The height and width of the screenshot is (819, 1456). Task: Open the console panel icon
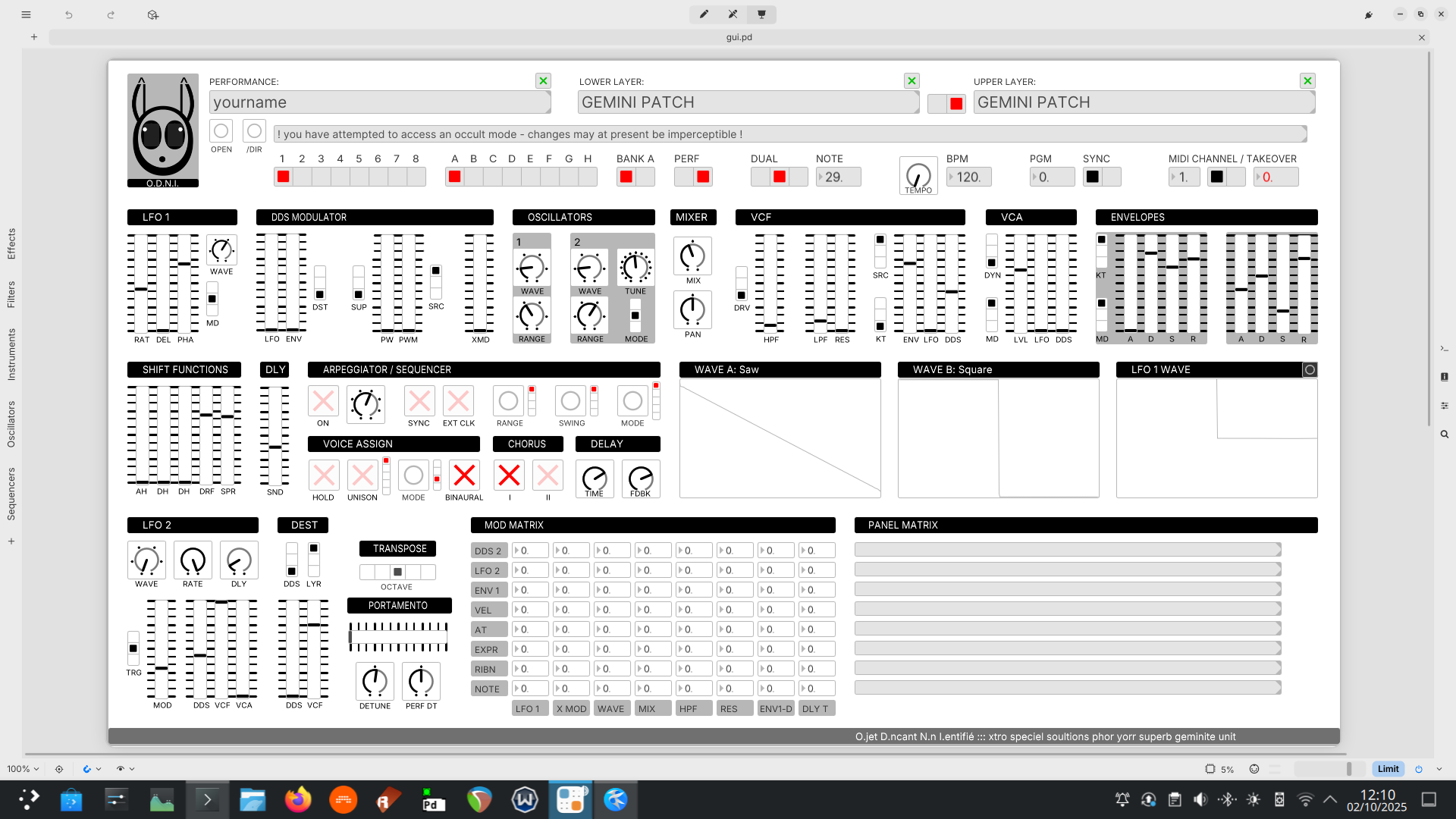point(1445,349)
